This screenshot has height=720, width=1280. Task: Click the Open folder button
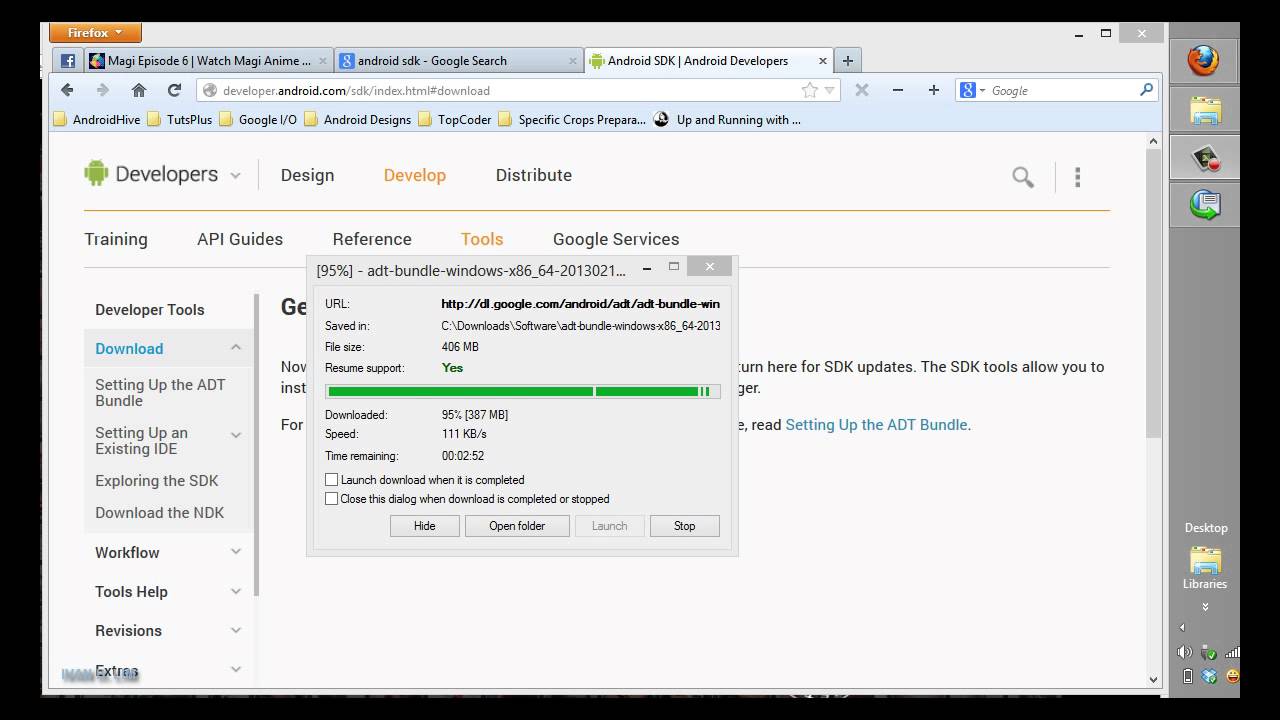pos(517,526)
